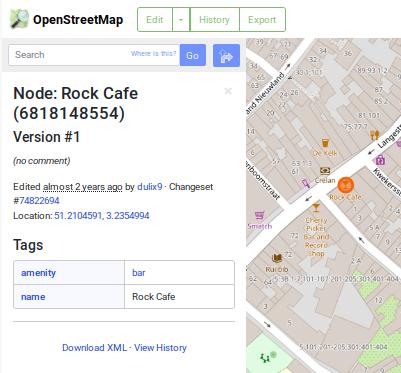Viewport: 401px width, 373px height.
Task: Expand the Edit dropdown arrow
Action: (x=181, y=20)
